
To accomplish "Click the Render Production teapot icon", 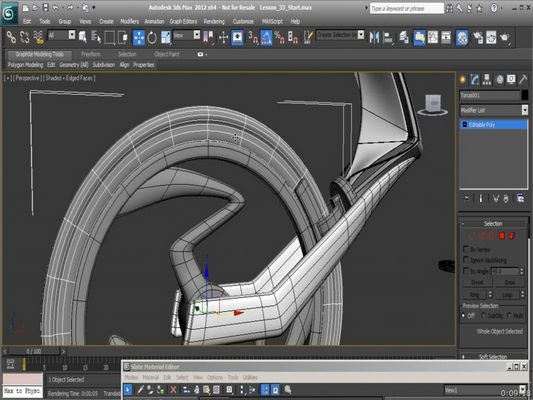I will (505, 37).
